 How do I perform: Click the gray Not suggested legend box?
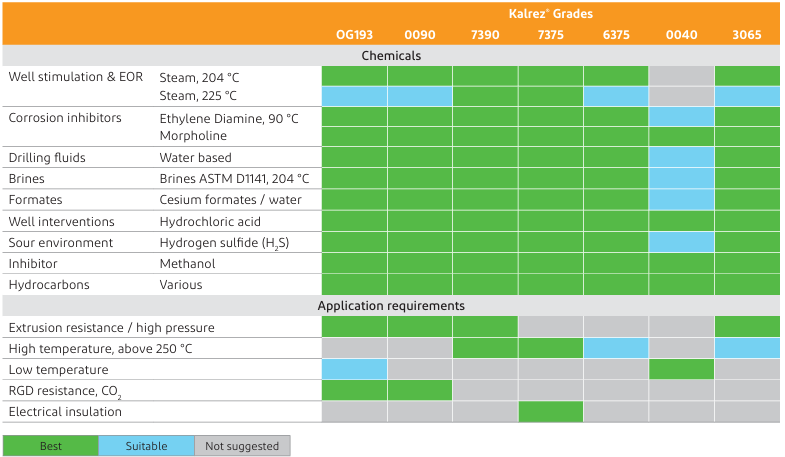[x=242, y=446]
